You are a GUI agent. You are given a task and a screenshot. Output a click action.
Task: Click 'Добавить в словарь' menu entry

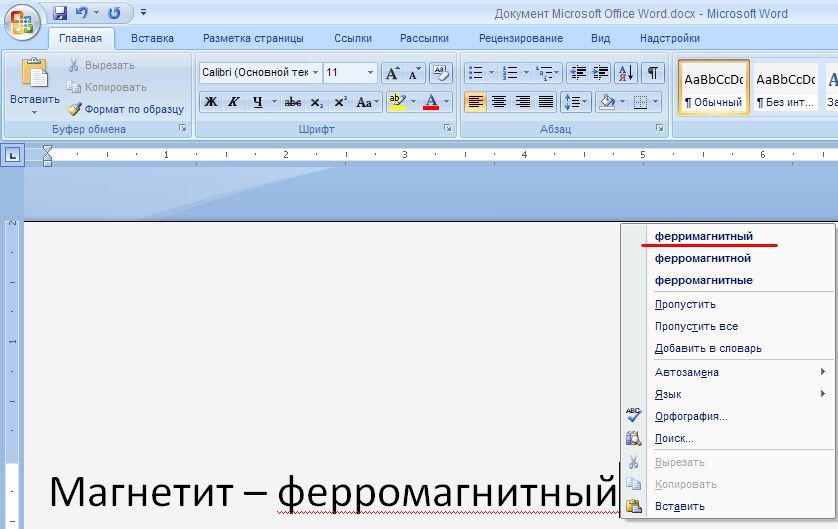click(708, 348)
